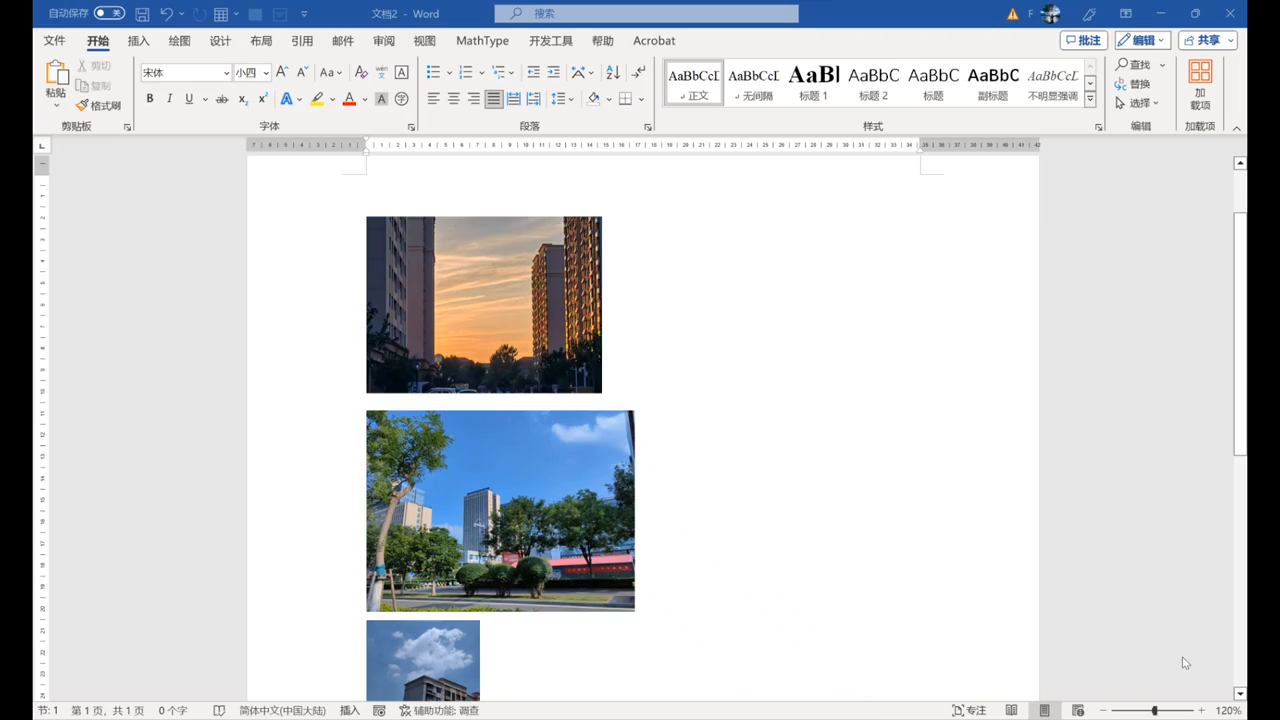Click the warning triangle icon in title bar
Image resolution: width=1280 pixels, height=720 pixels.
pyautogui.click(x=1012, y=14)
